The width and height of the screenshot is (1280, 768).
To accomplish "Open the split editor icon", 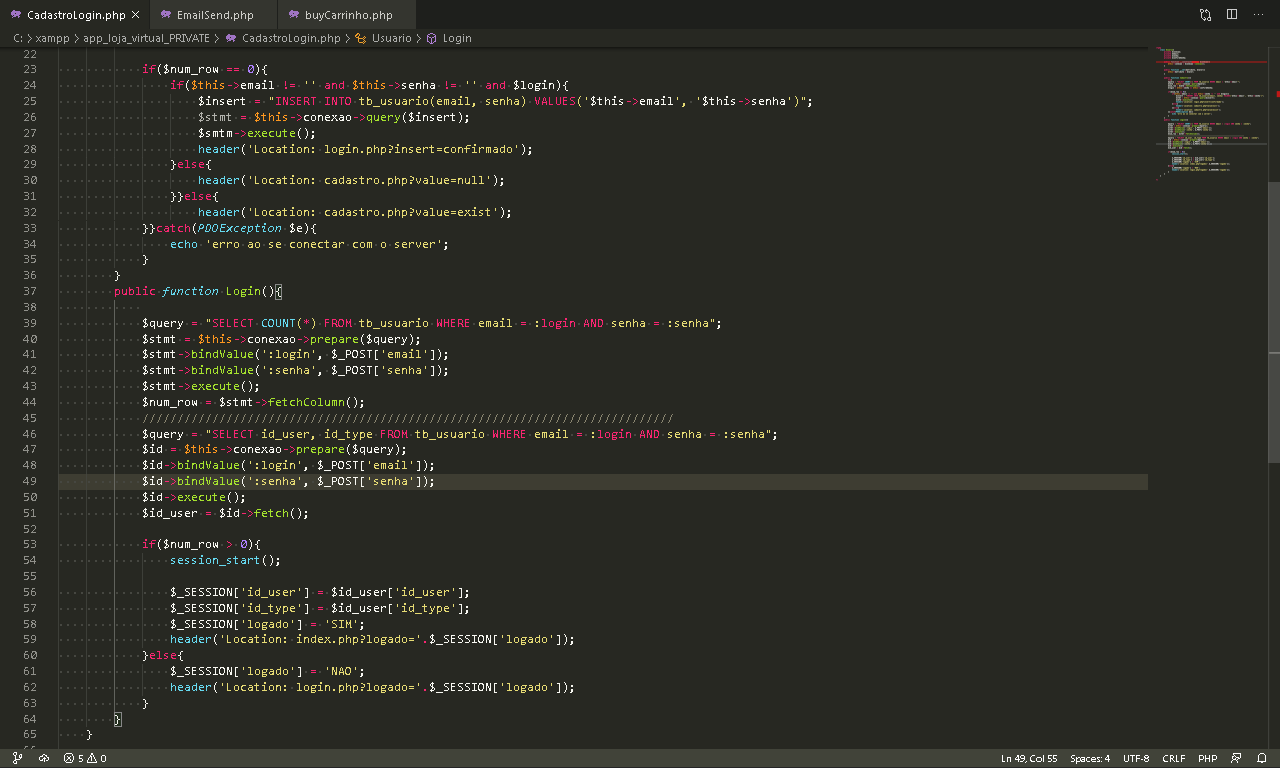I will tap(1231, 14).
